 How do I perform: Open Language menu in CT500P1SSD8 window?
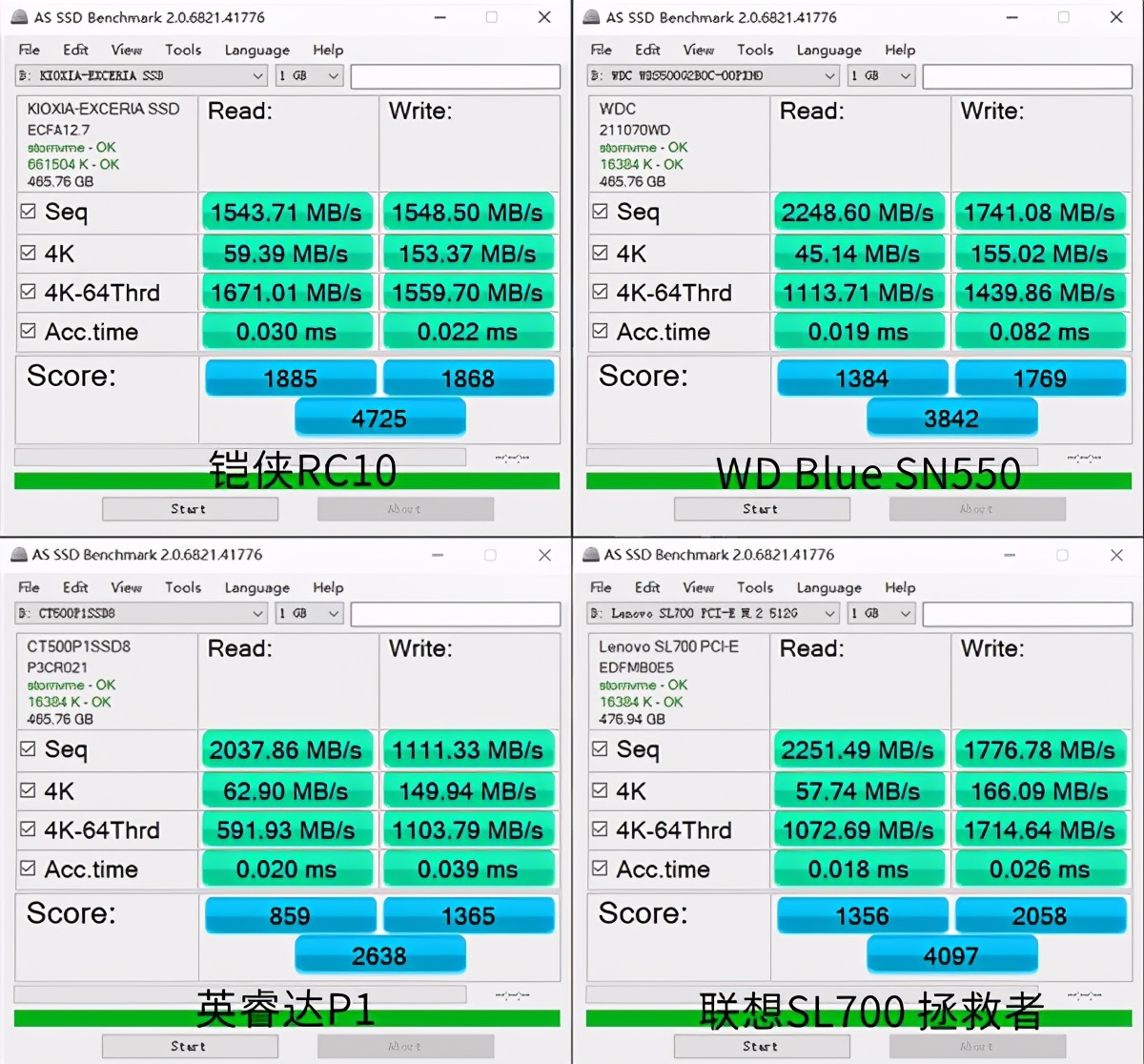point(256,587)
